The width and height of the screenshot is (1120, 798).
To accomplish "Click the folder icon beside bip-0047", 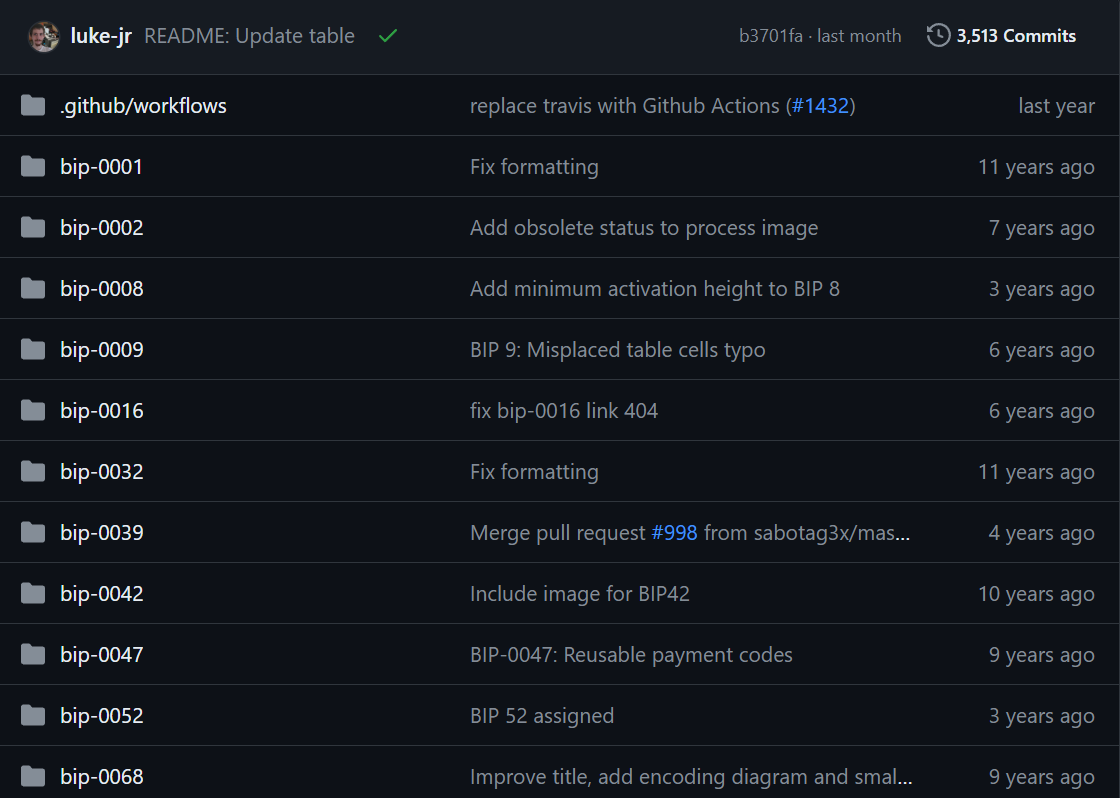I will coord(33,655).
